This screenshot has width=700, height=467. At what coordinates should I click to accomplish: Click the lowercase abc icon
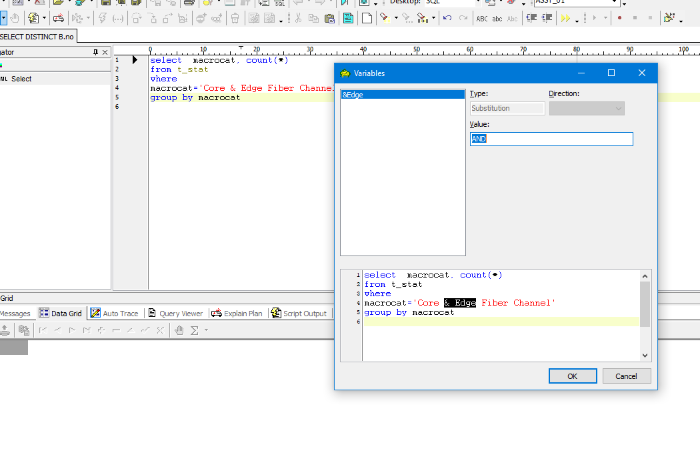click(x=497, y=18)
